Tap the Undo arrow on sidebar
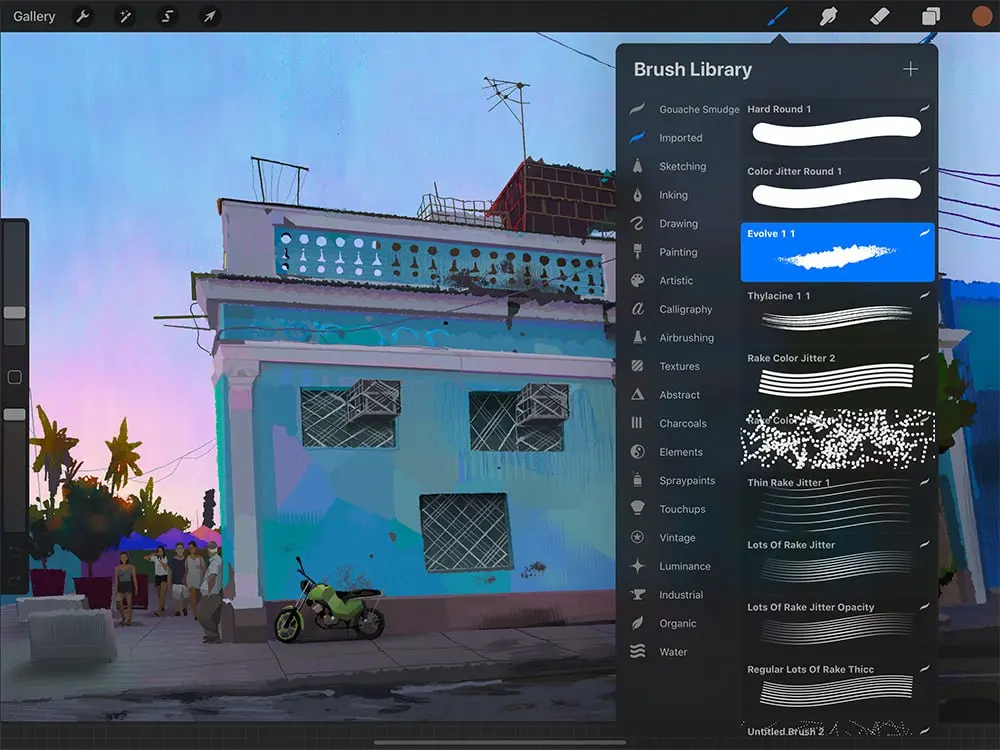The width and height of the screenshot is (1000, 750). pos(15,550)
